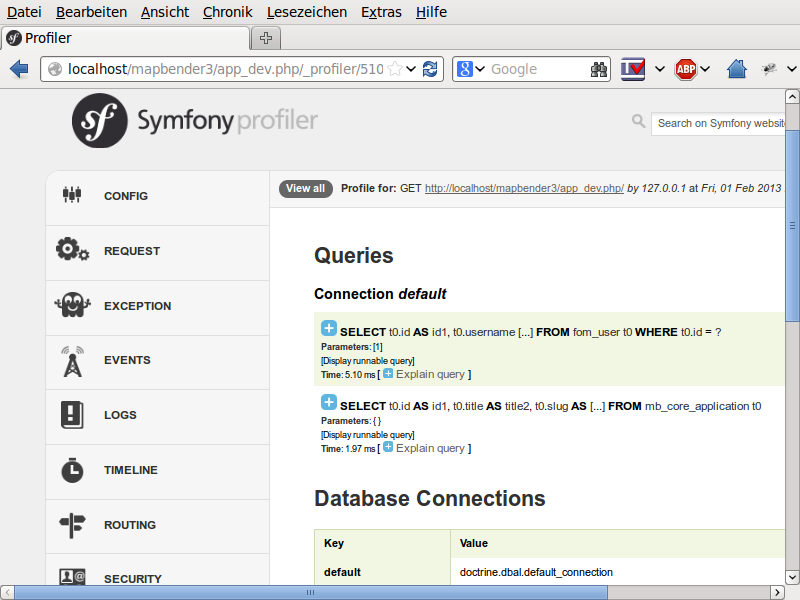Open the Events antenna icon
The height and width of the screenshot is (600, 800).
pos(72,360)
